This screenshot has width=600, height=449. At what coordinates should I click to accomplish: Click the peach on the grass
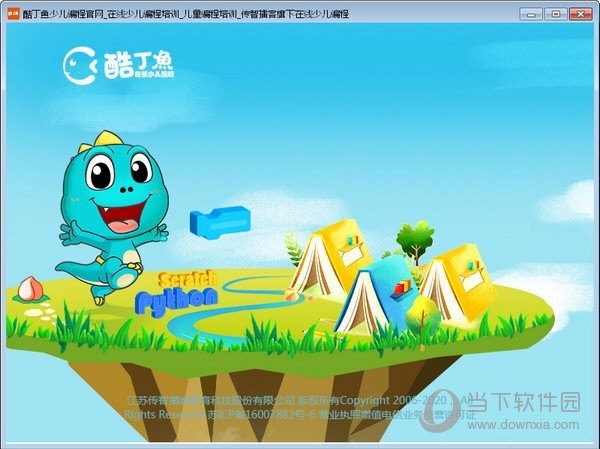coord(30,290)
